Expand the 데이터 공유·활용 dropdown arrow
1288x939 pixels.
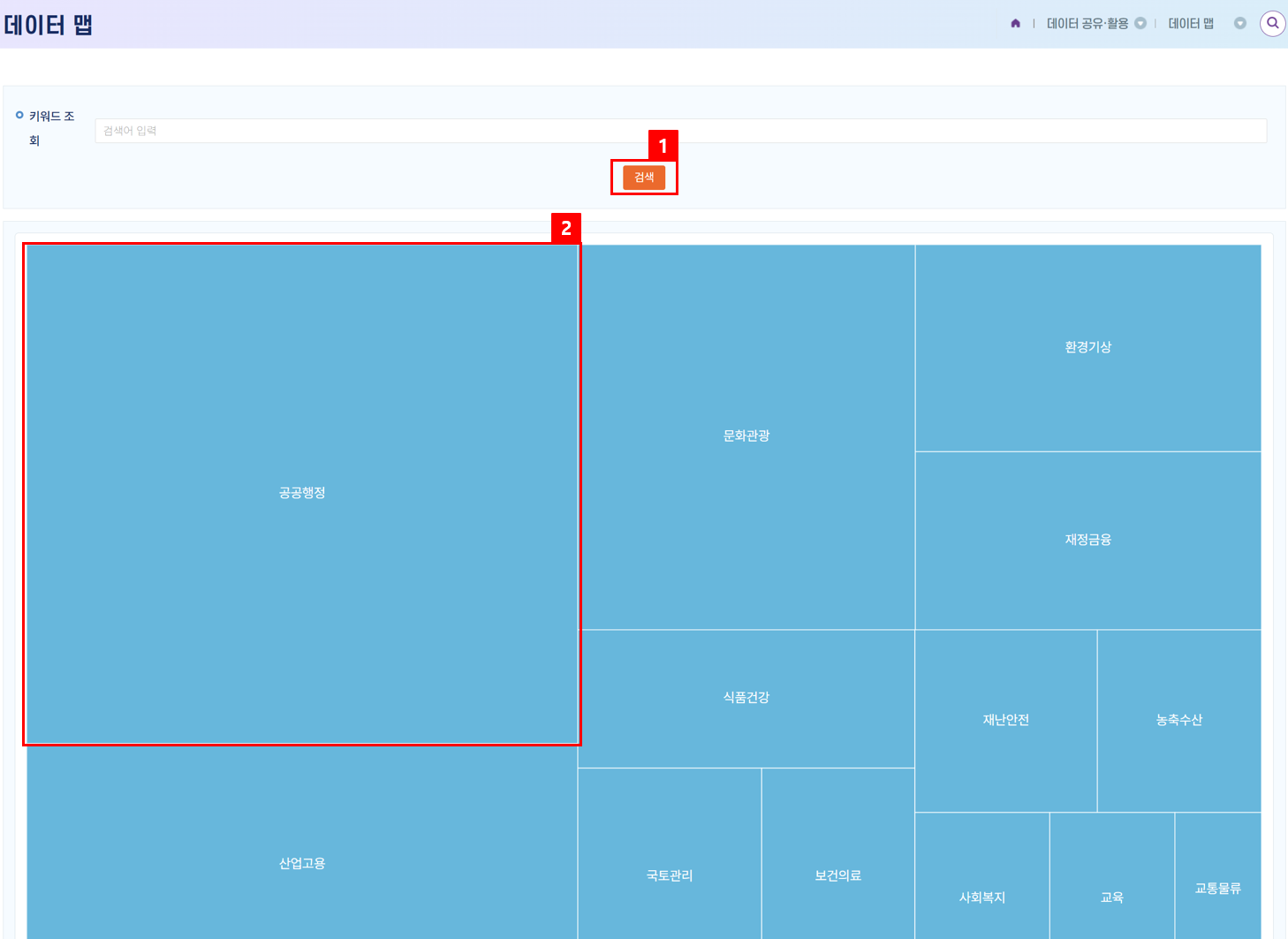click(x=1140, y=24)
